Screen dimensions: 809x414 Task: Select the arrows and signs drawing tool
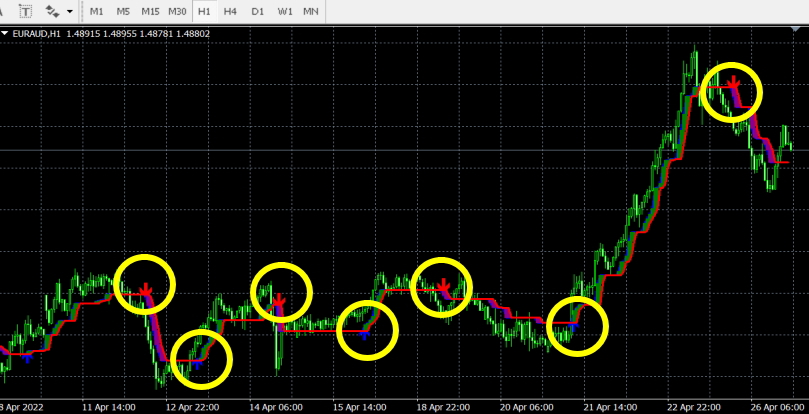click(x=52, y=11)
